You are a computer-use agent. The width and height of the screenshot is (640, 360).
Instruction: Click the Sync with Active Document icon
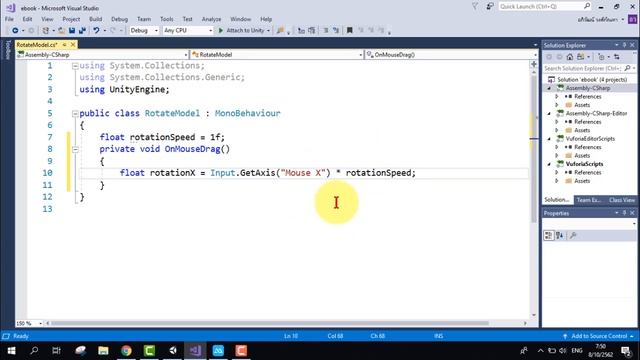tap(617, 57)
